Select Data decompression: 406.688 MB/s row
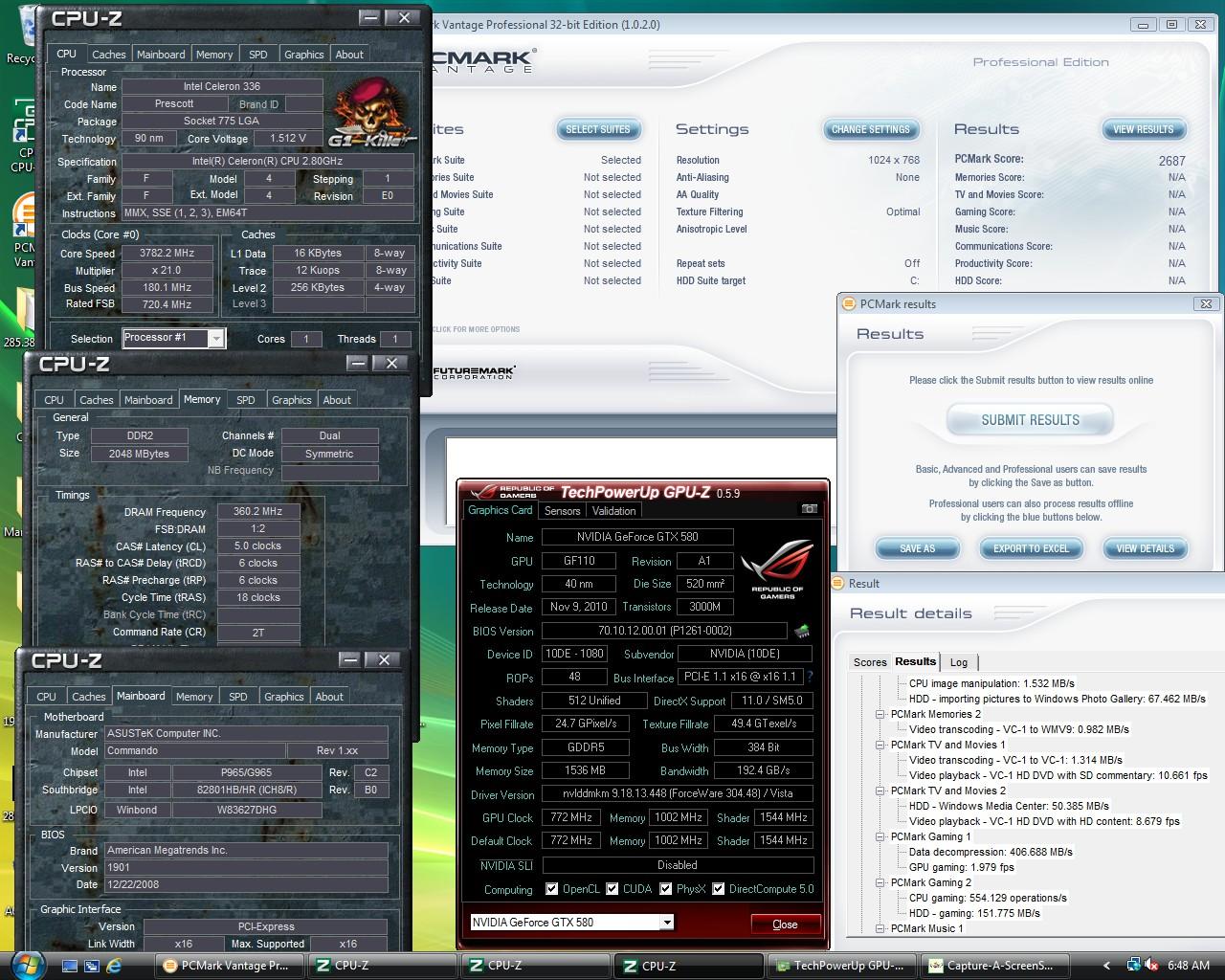The height and width of the screenshot is (980, 1225). 991,852
